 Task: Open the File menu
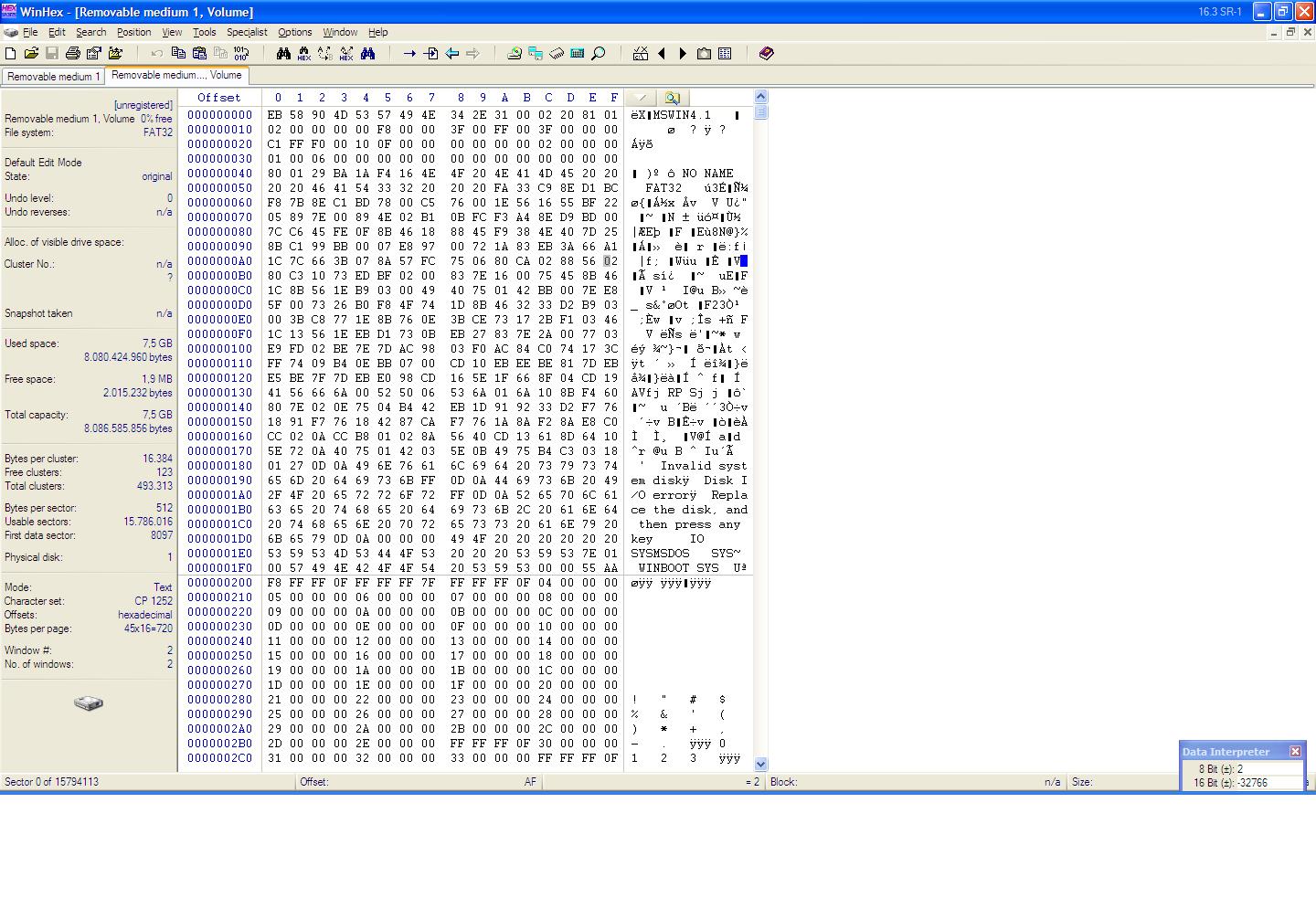pyautogui.click(x=30, y=32)
